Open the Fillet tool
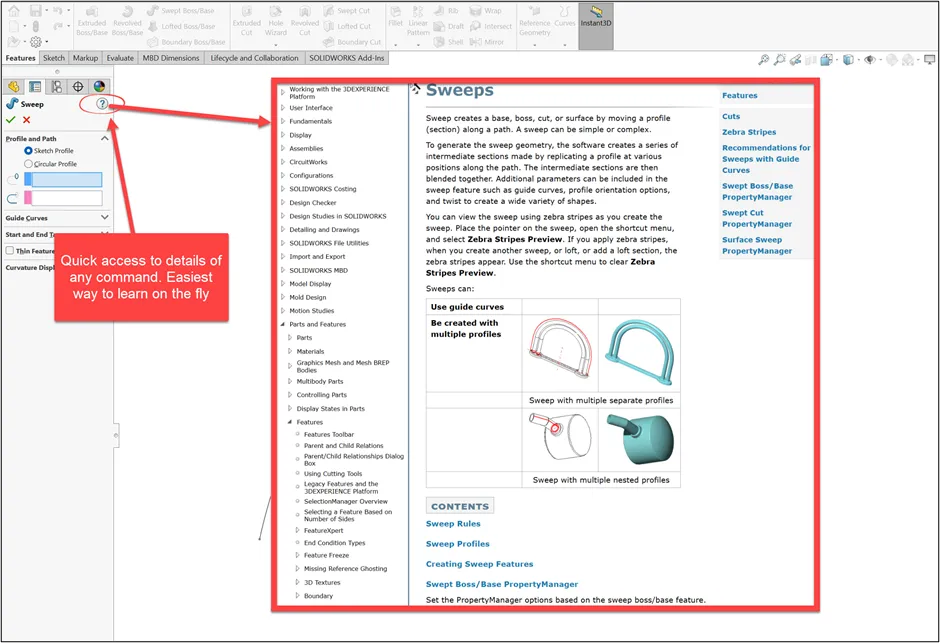 pos(396,20)
